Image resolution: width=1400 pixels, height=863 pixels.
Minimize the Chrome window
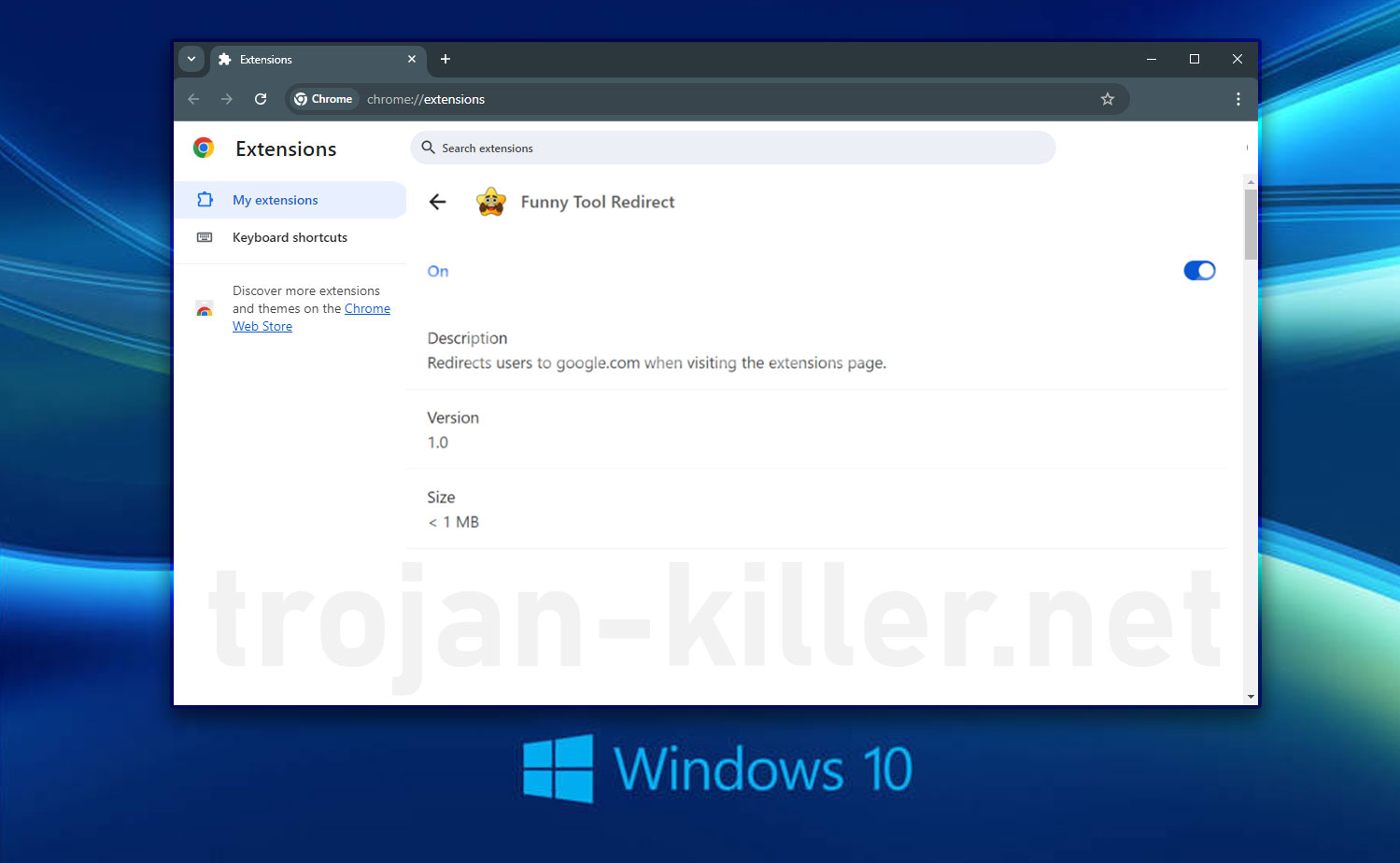(1152, 59)
